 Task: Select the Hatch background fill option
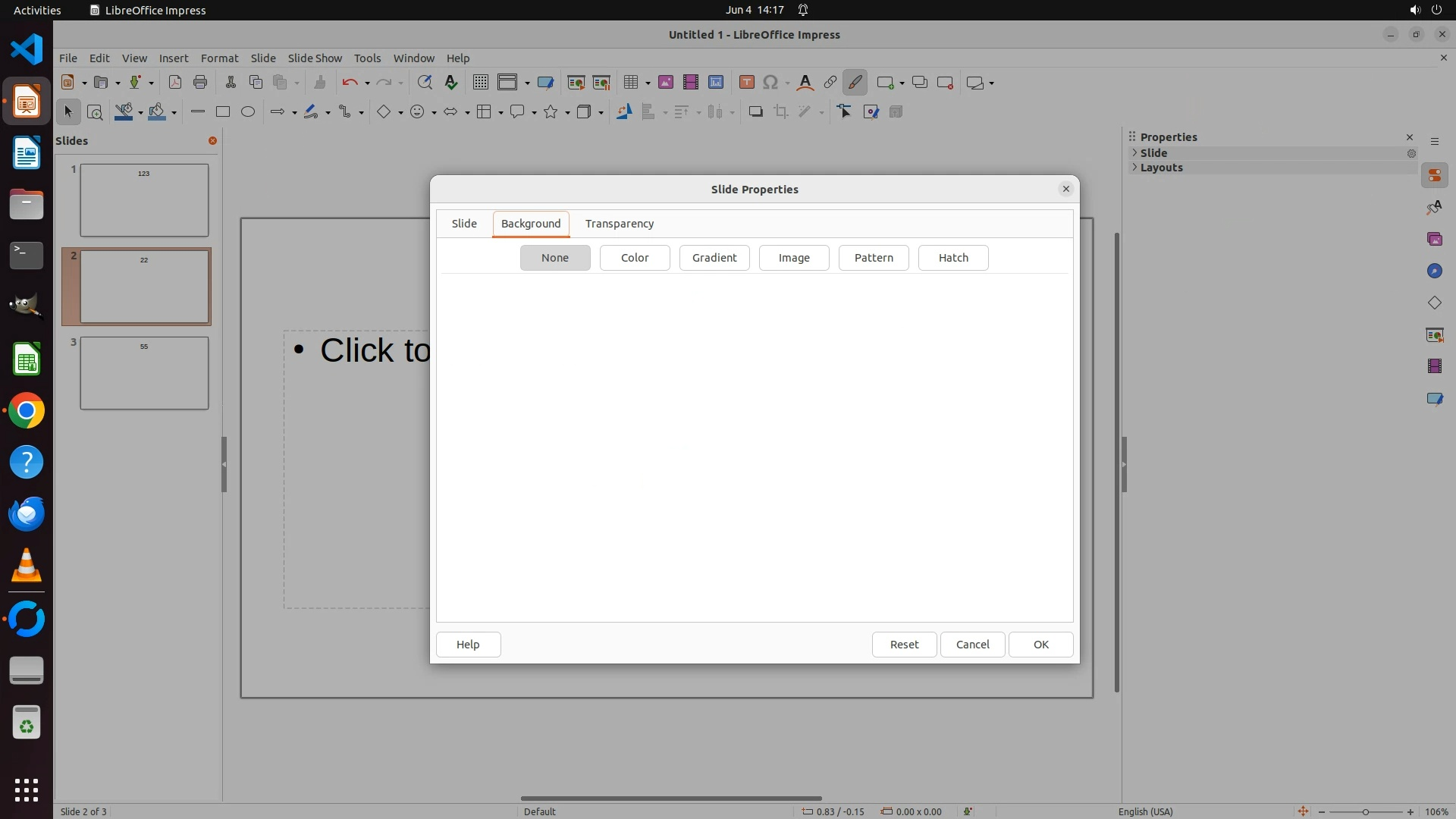tap(952, 258)
